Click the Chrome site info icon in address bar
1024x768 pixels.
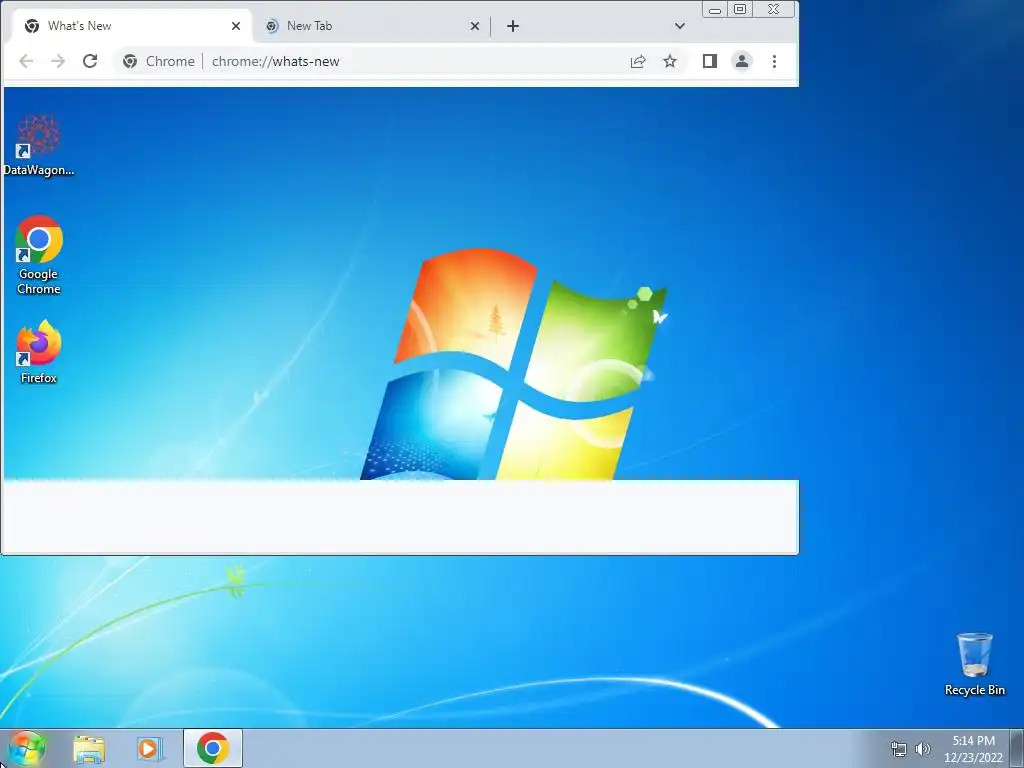coord(130,61)
